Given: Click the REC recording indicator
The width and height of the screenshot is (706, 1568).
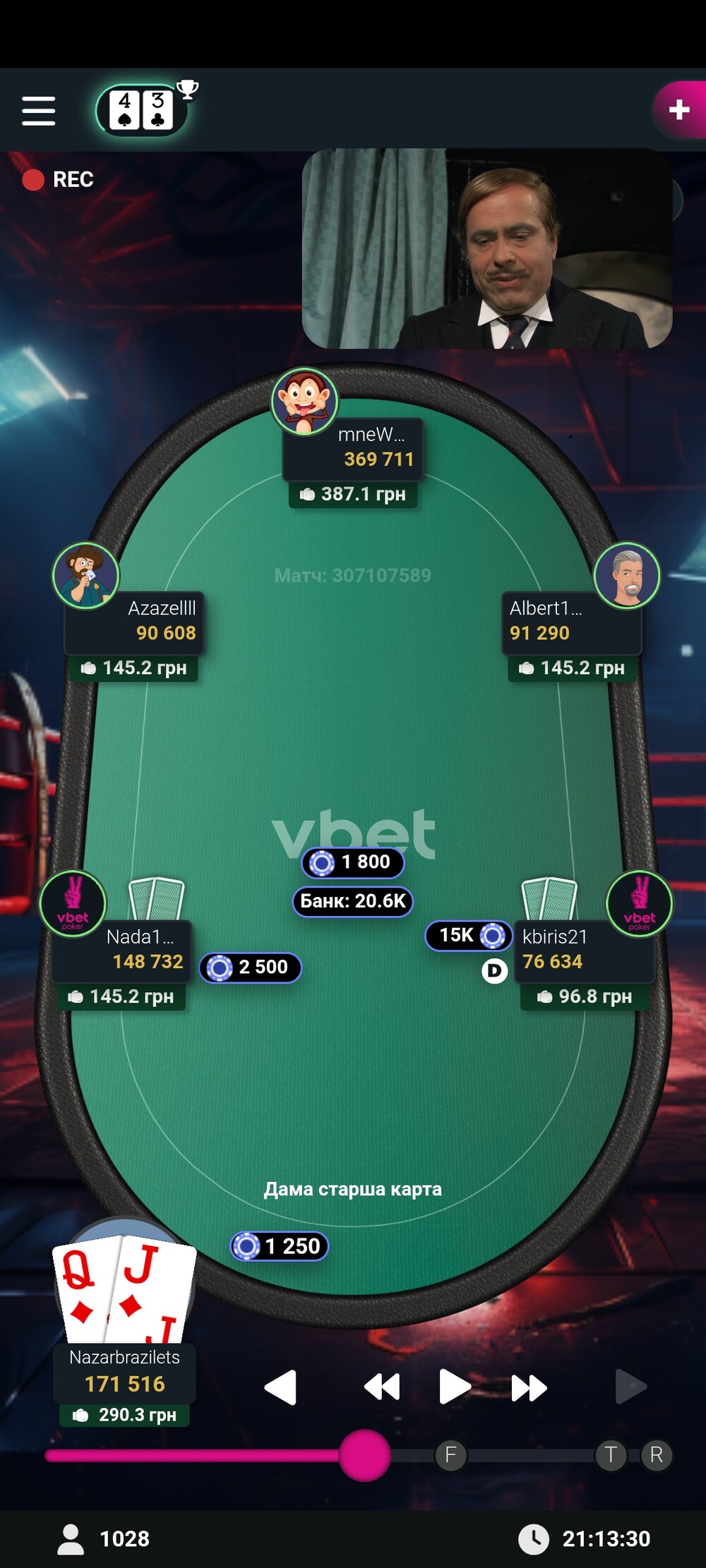Looking at the screenshot, I should [x=58, y=179].
